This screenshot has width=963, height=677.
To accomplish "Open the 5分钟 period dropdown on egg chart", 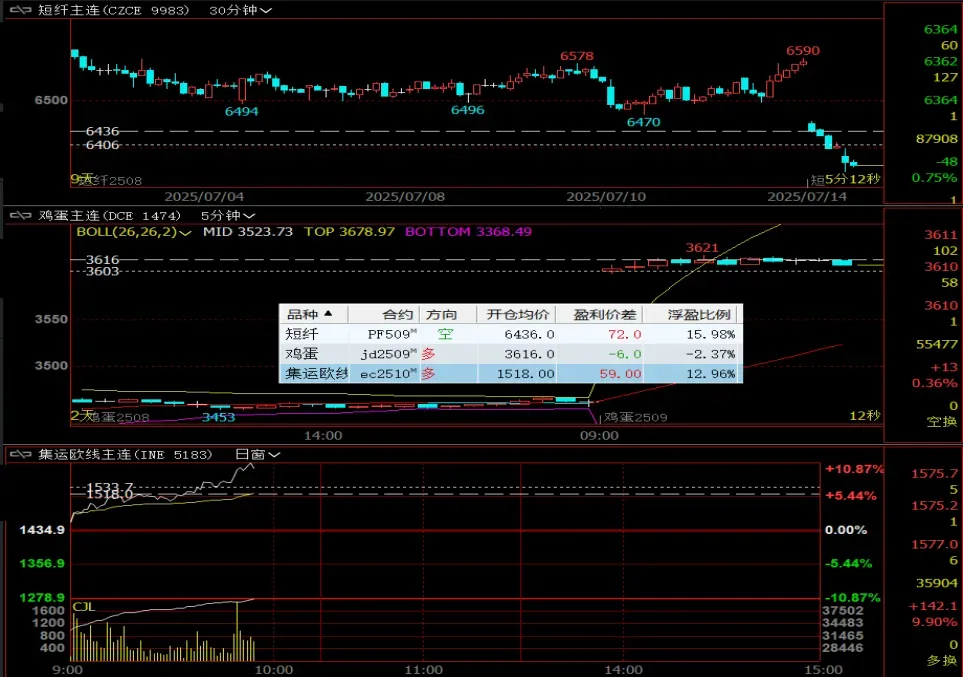I will pos(228,216).
